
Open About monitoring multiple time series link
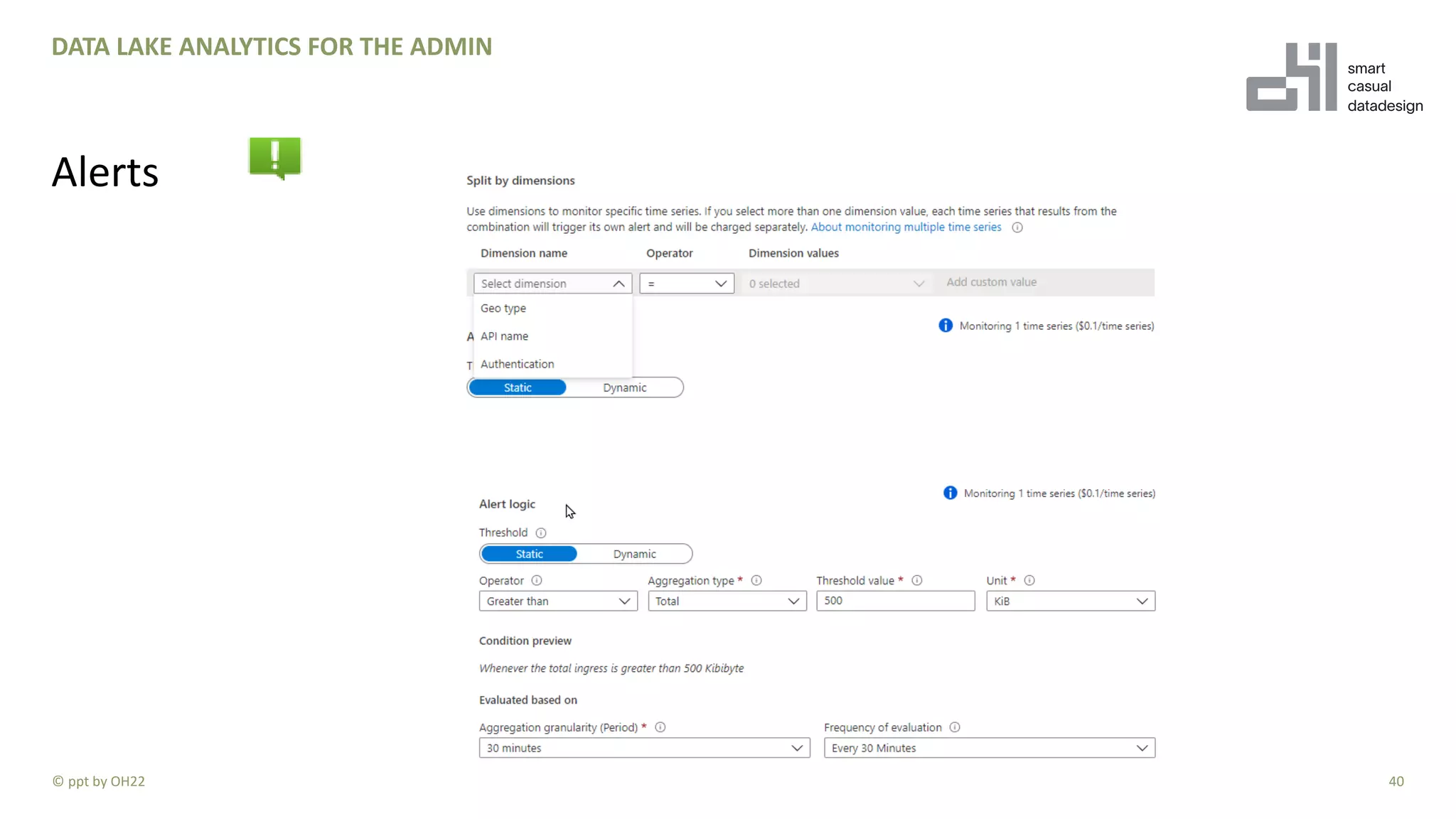point(906,227)
